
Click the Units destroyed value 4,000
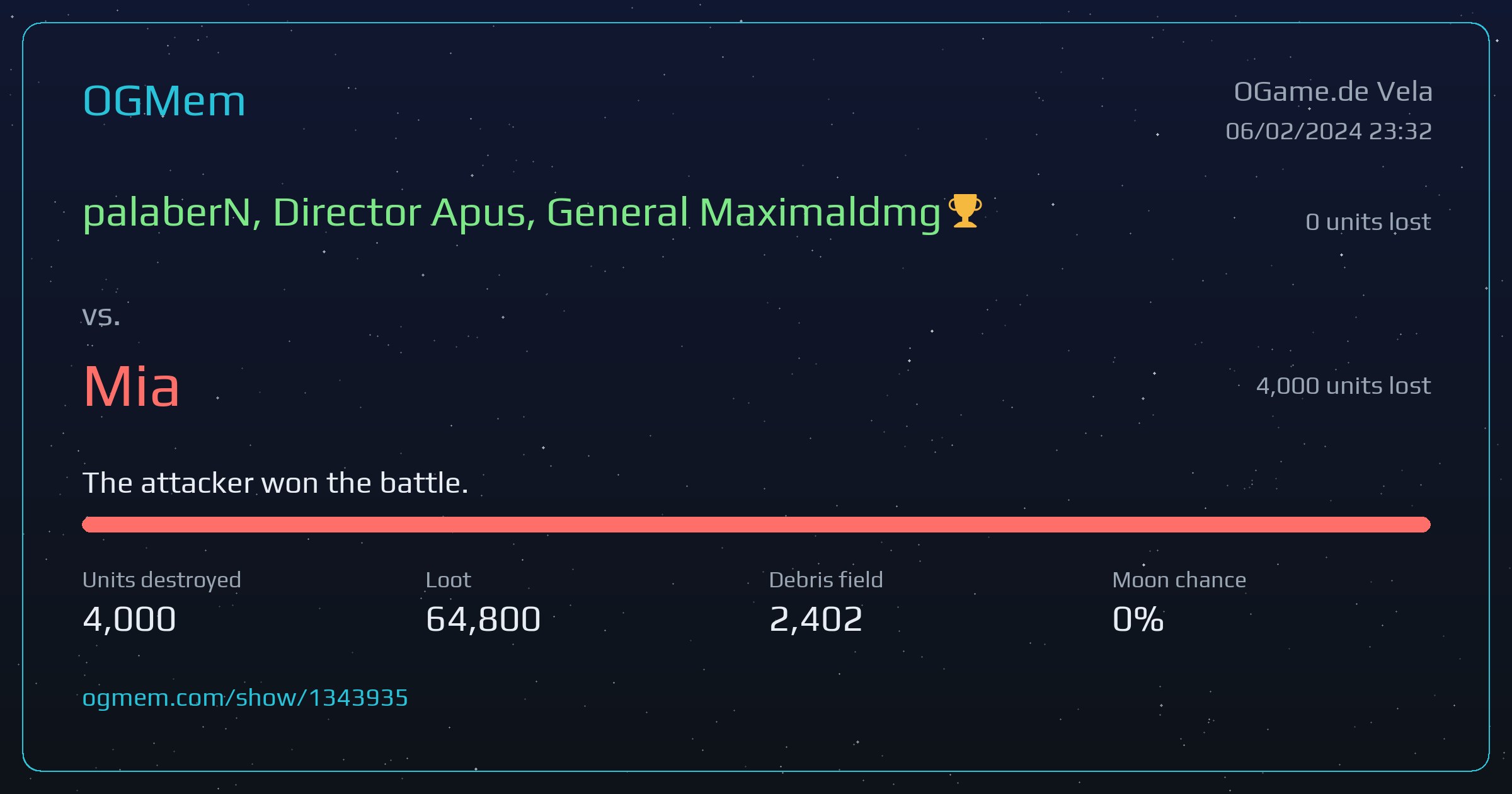(x=129, y=619)
